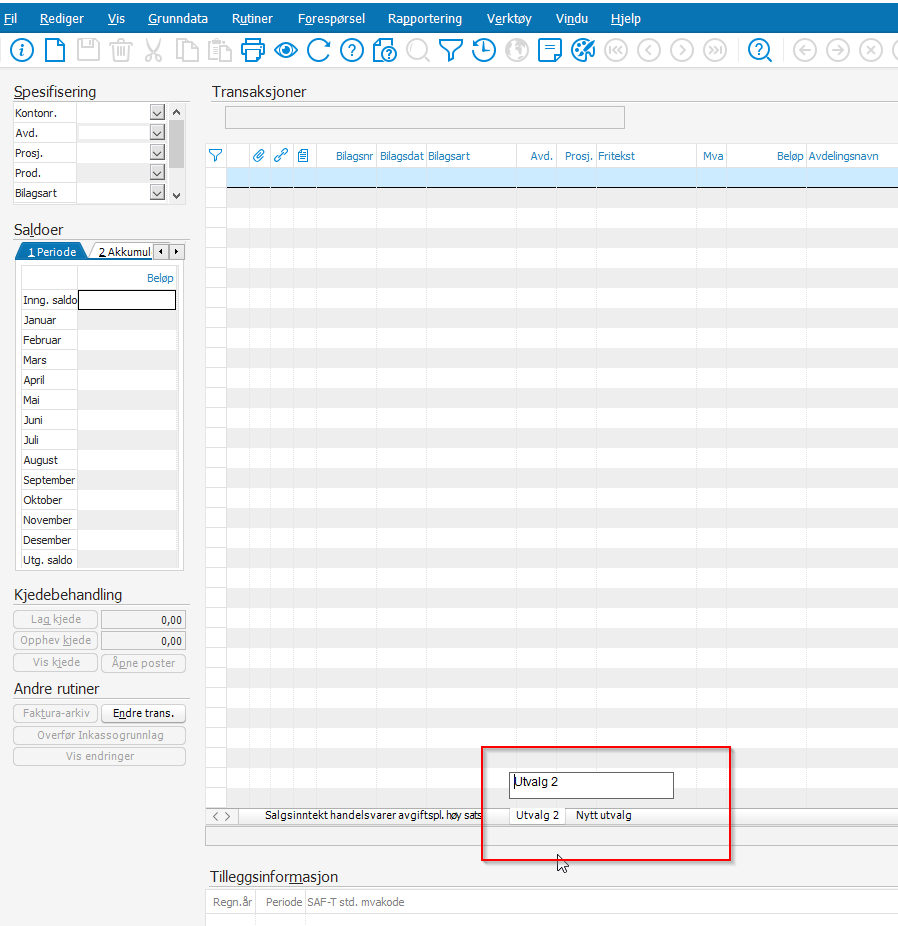Click the back arrow circle icon
The image size is (898, 926).
(805, 50)
